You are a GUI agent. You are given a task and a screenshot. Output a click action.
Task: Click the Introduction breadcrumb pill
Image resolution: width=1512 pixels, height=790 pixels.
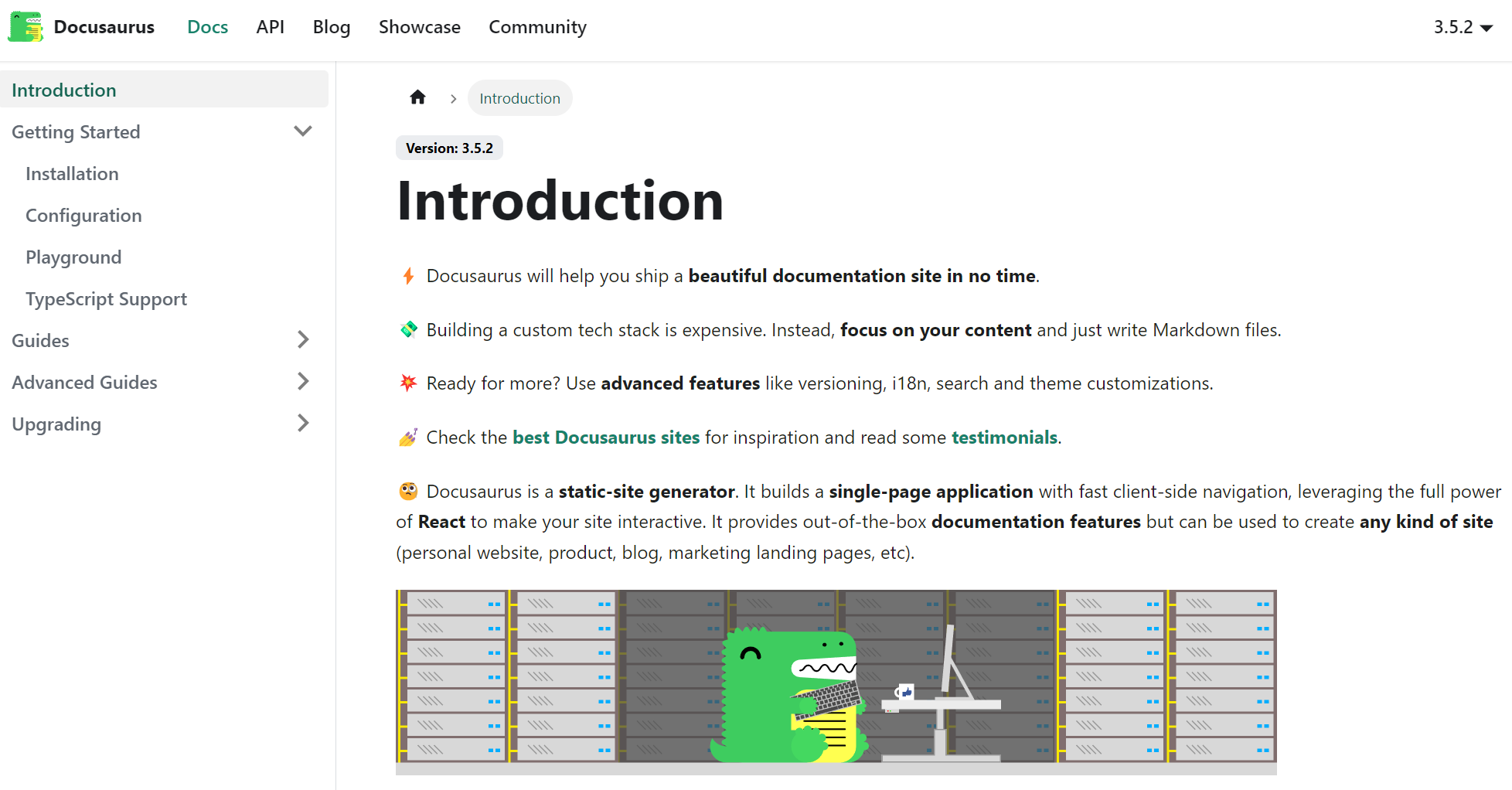(x=519, y=98)
